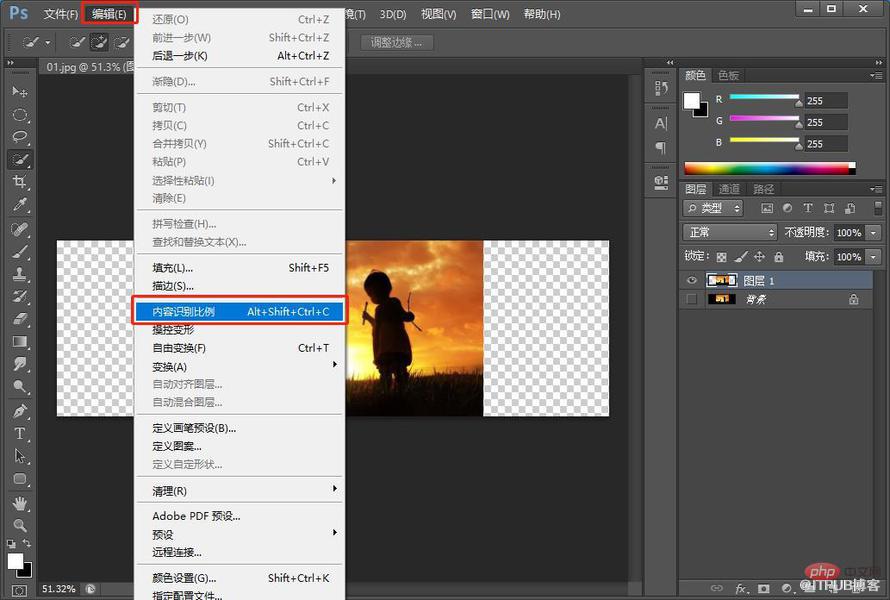Choose 内容识别比例 from the menu
This screenshot has width=890, height=600.
(239, 311)
